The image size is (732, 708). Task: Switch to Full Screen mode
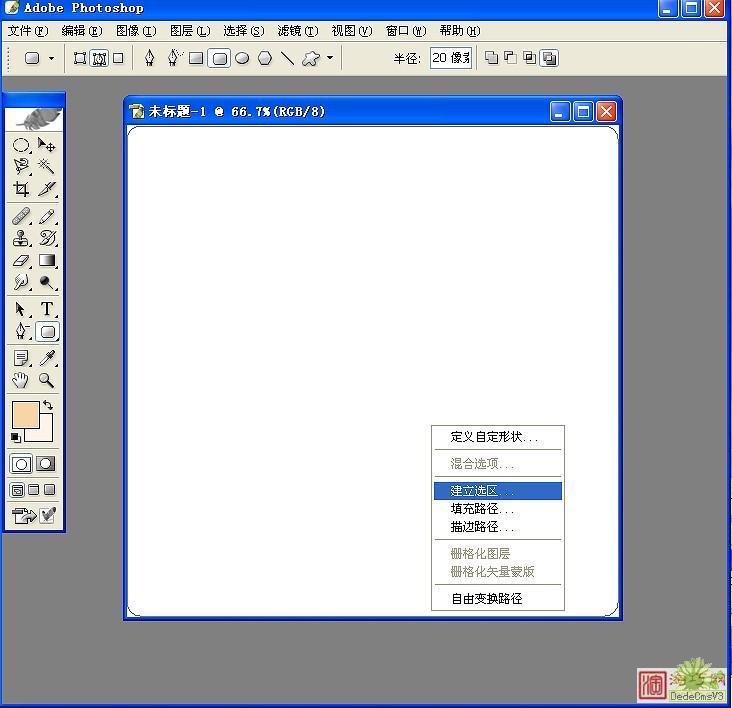click(x=49, y=490)
